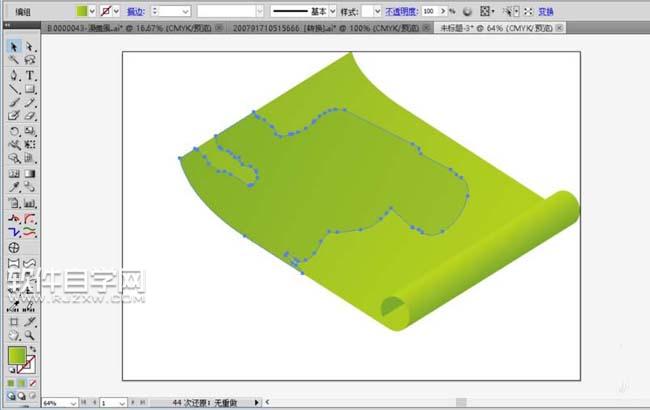
Task: Open the 变换 transform panel link
Action: click(x=546, y=12)
